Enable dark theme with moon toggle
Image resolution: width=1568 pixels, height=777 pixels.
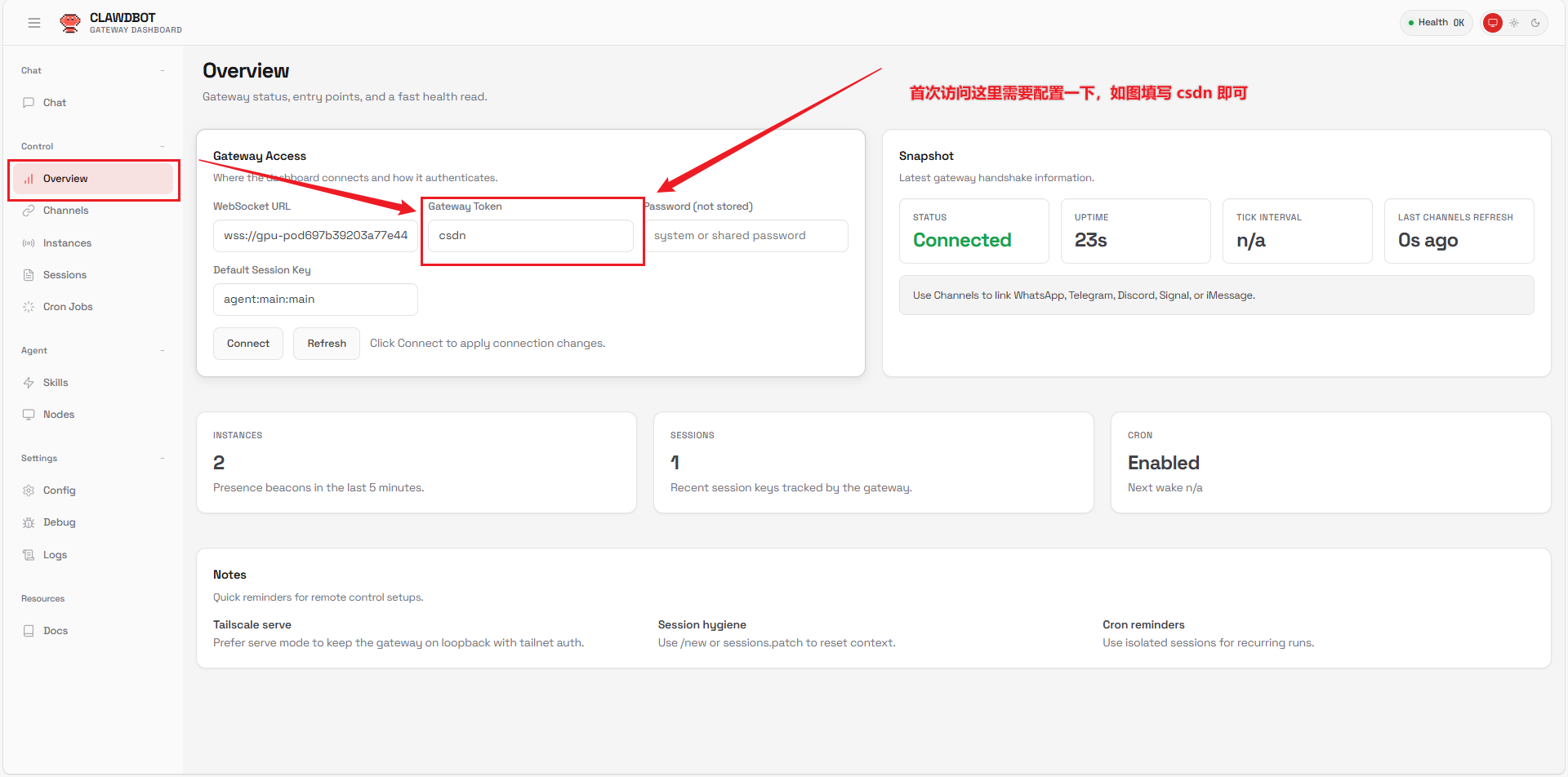tap(1535, 23)
